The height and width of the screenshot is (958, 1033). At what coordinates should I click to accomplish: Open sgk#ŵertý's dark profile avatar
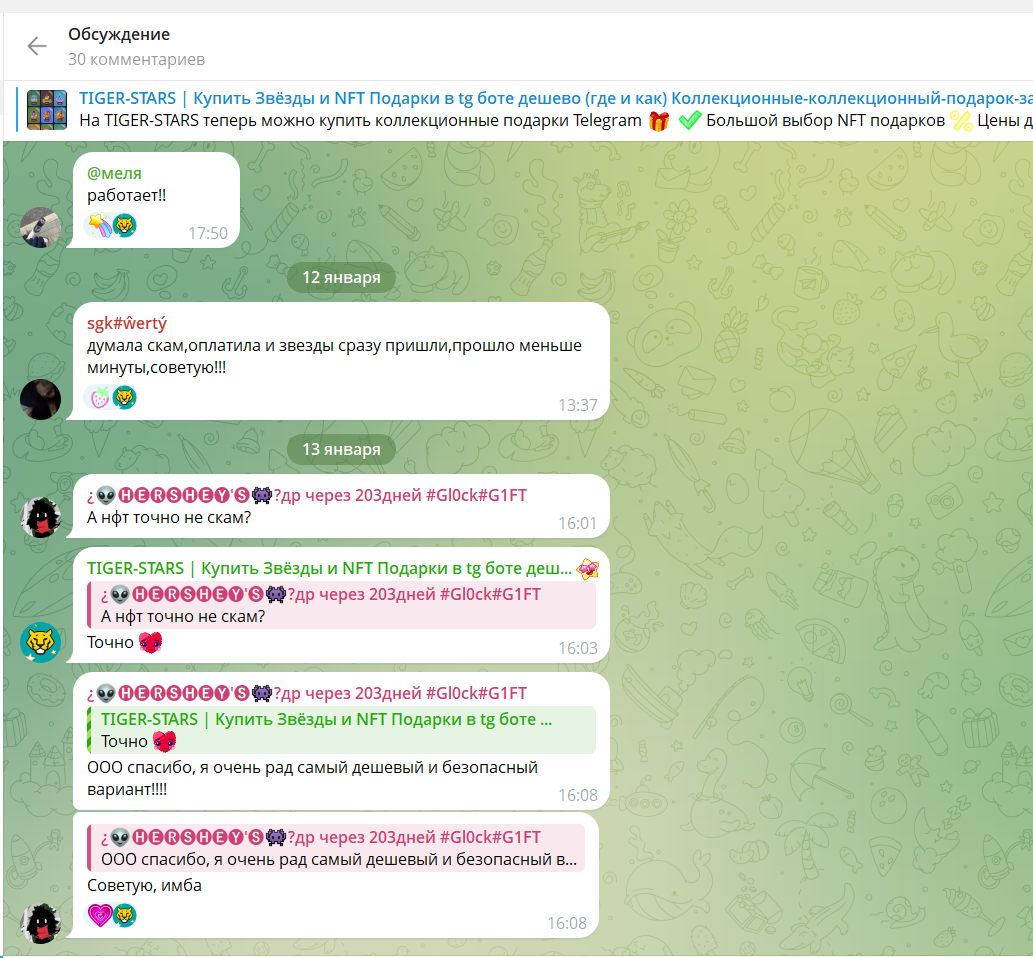tap(41, 399)
